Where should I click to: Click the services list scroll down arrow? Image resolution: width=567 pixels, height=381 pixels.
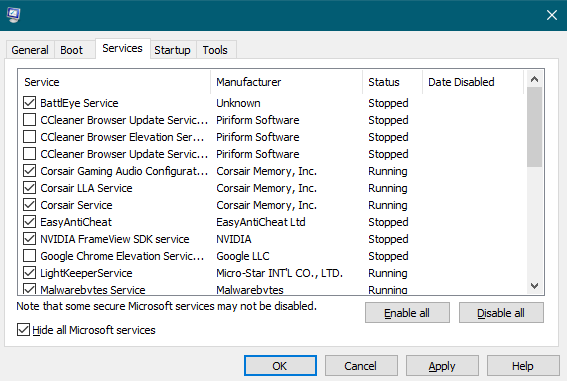pyautogui.click(x=534, y=286)
